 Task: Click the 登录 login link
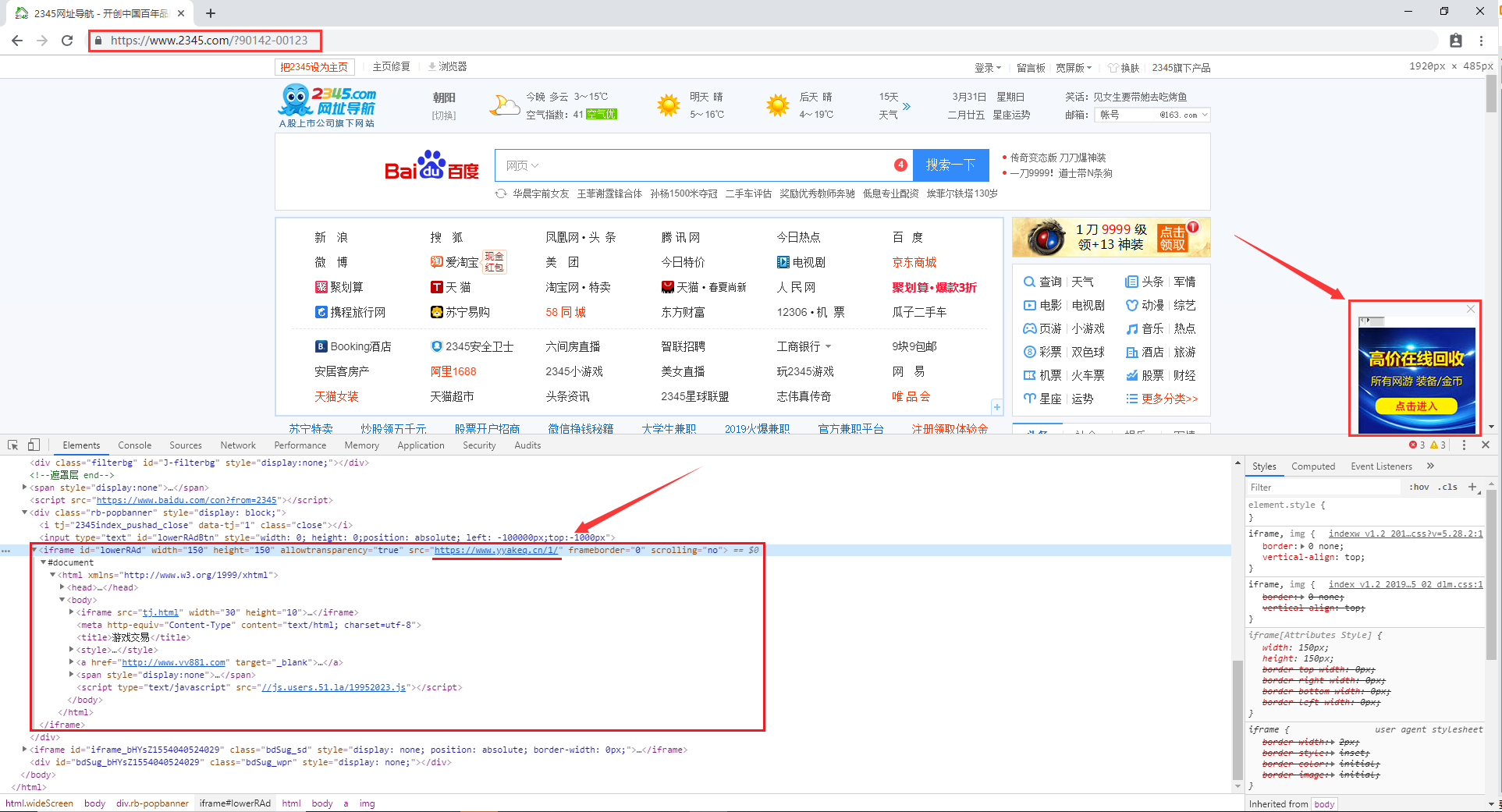click(985, 67)
